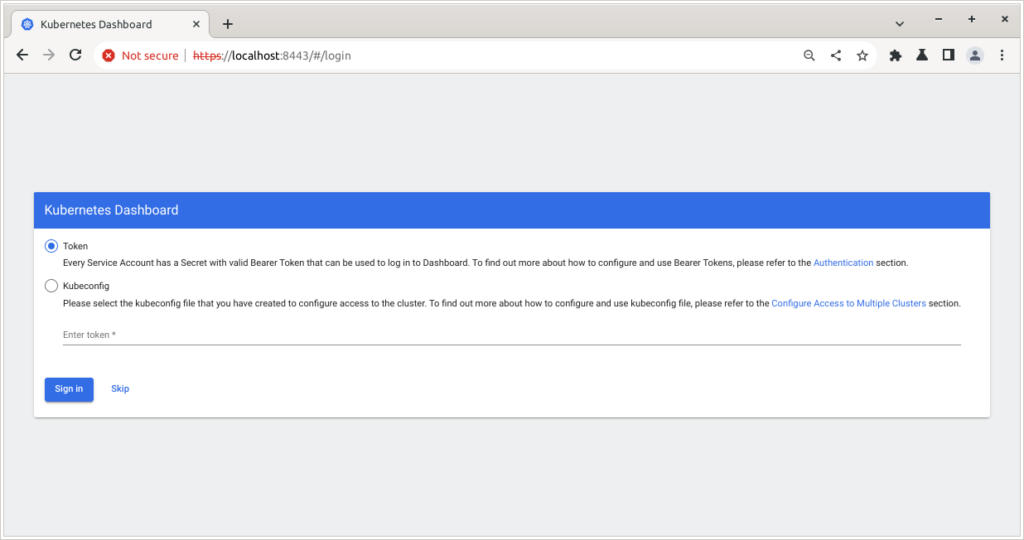Reload the Kubernetes Dashboard page
The height and width of the screenshot is (540, 1024).
coord(75,56)
